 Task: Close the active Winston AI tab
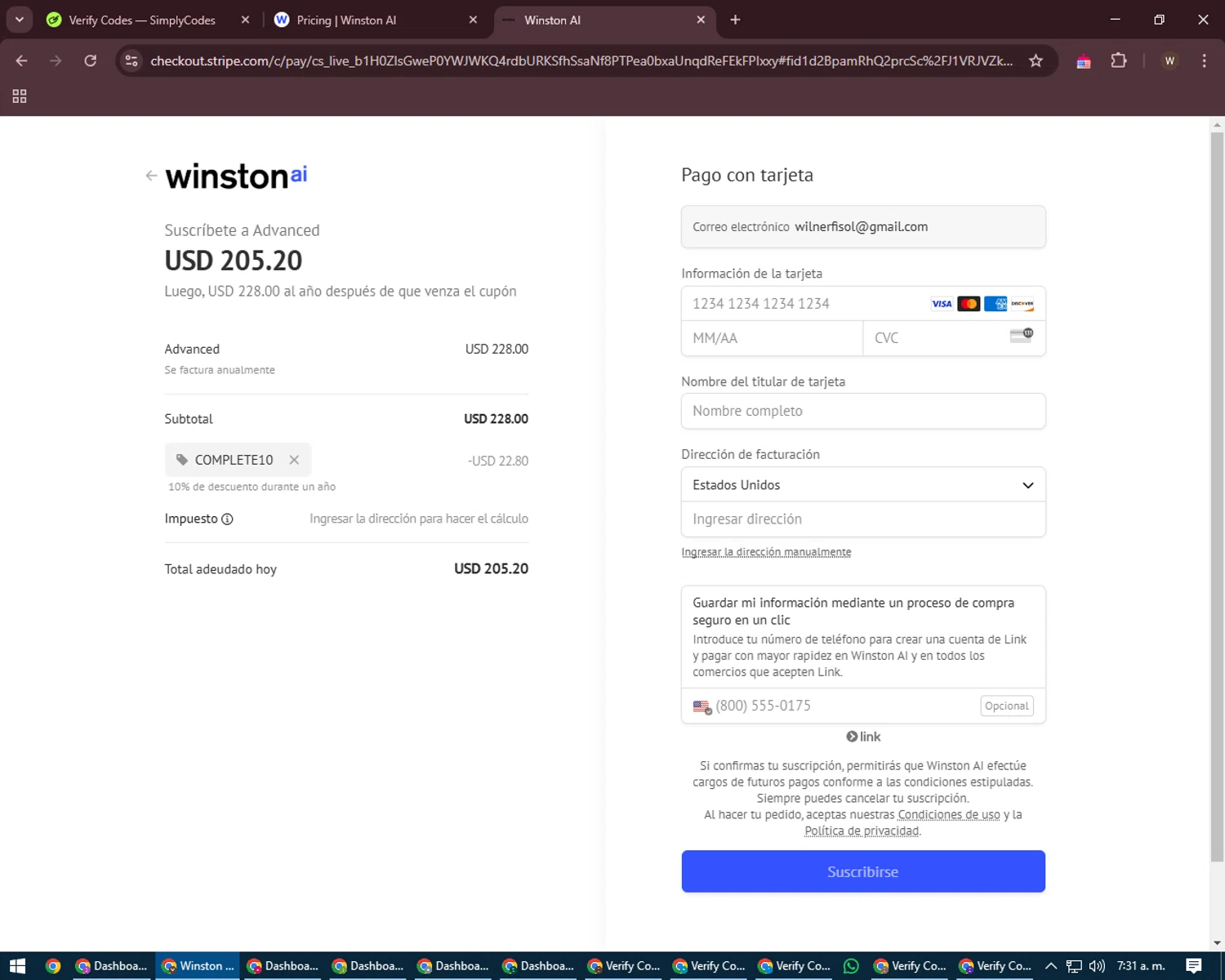701,20
